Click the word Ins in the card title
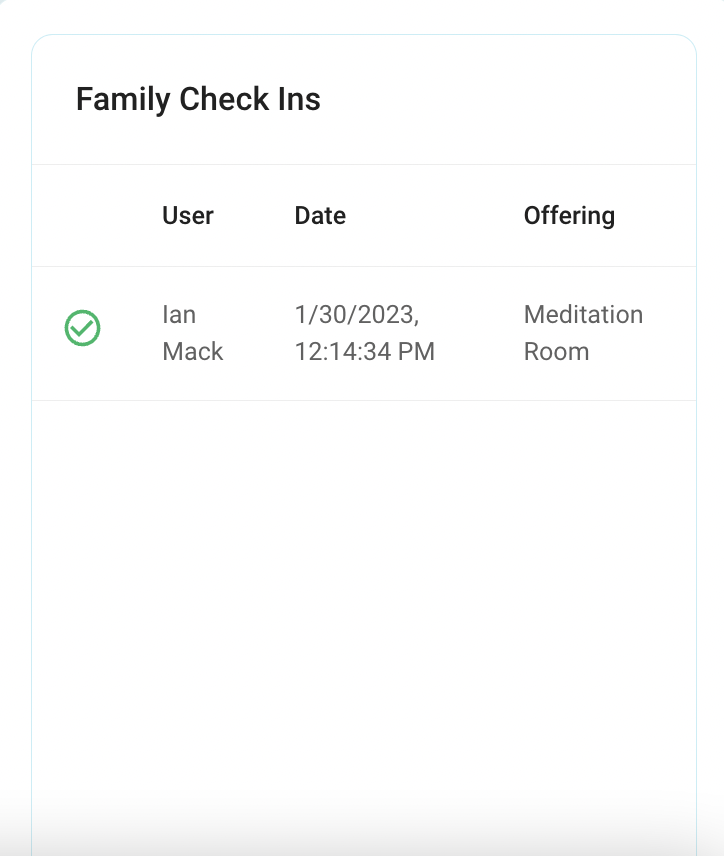The height and width of the screenshot is (856, 724). 299,99
